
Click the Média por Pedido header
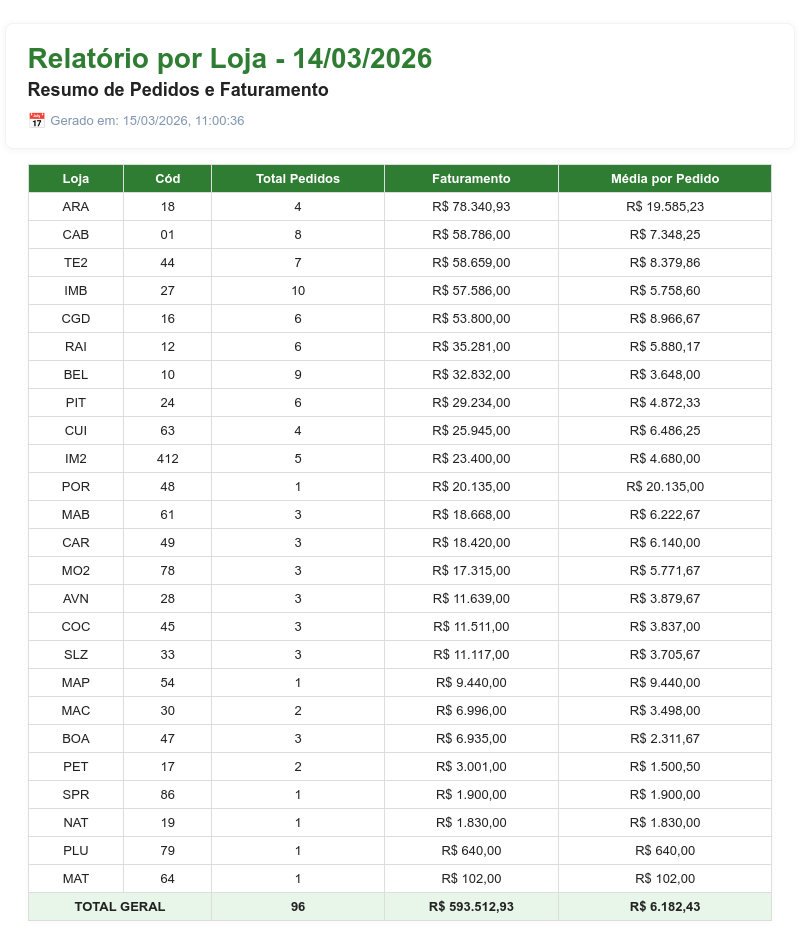coord(665,178)
